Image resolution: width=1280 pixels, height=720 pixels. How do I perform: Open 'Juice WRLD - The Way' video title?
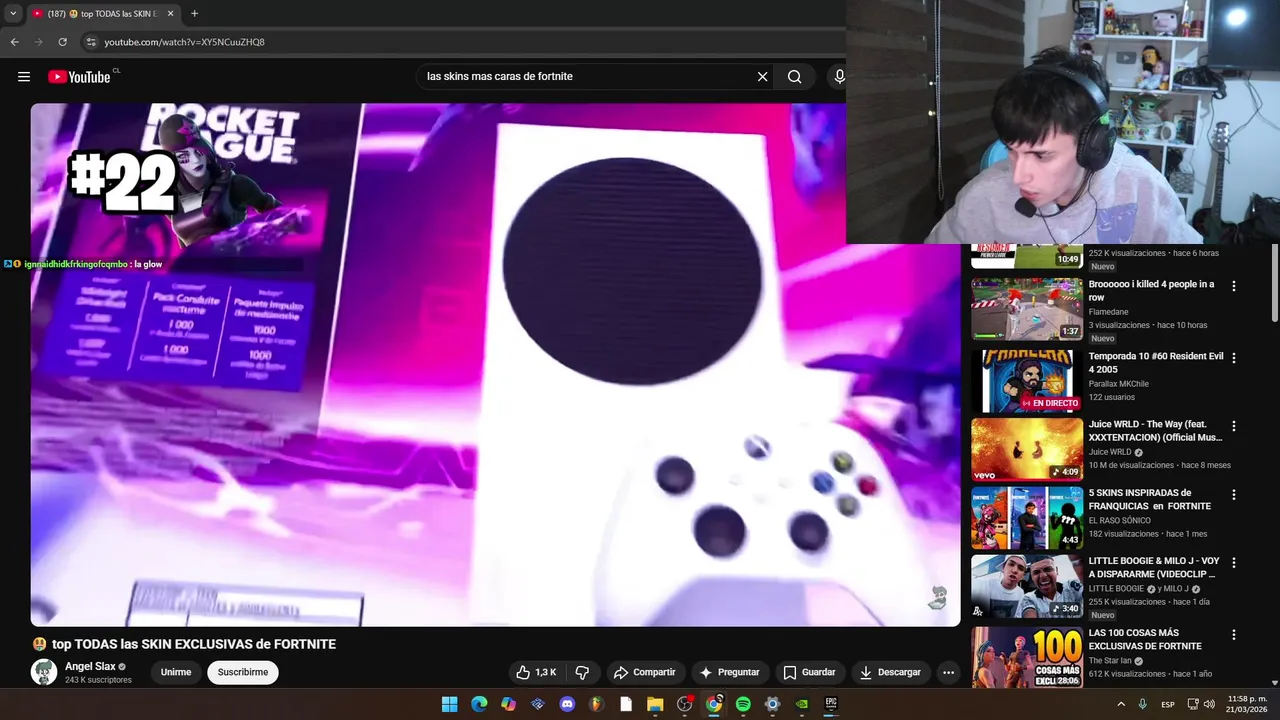1155,431
